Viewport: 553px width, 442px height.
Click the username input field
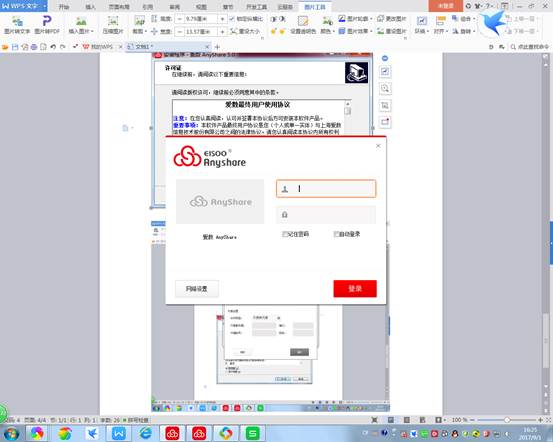pos(326,189)
